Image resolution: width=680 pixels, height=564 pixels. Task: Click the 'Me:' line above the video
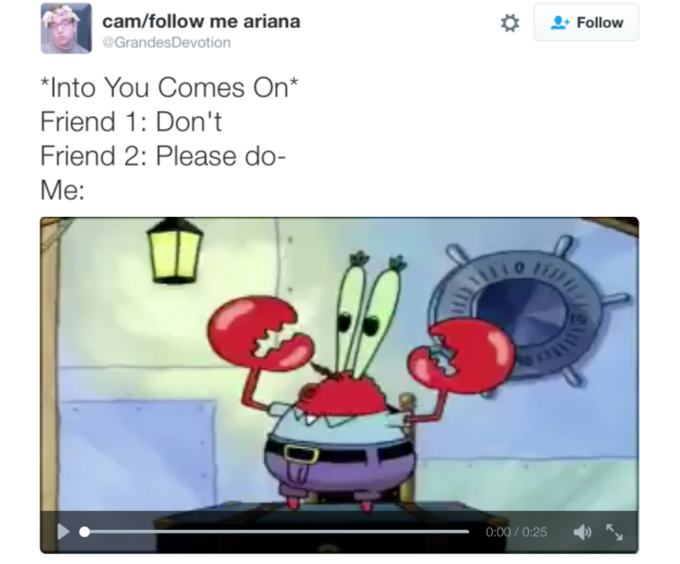click(62, 190)
